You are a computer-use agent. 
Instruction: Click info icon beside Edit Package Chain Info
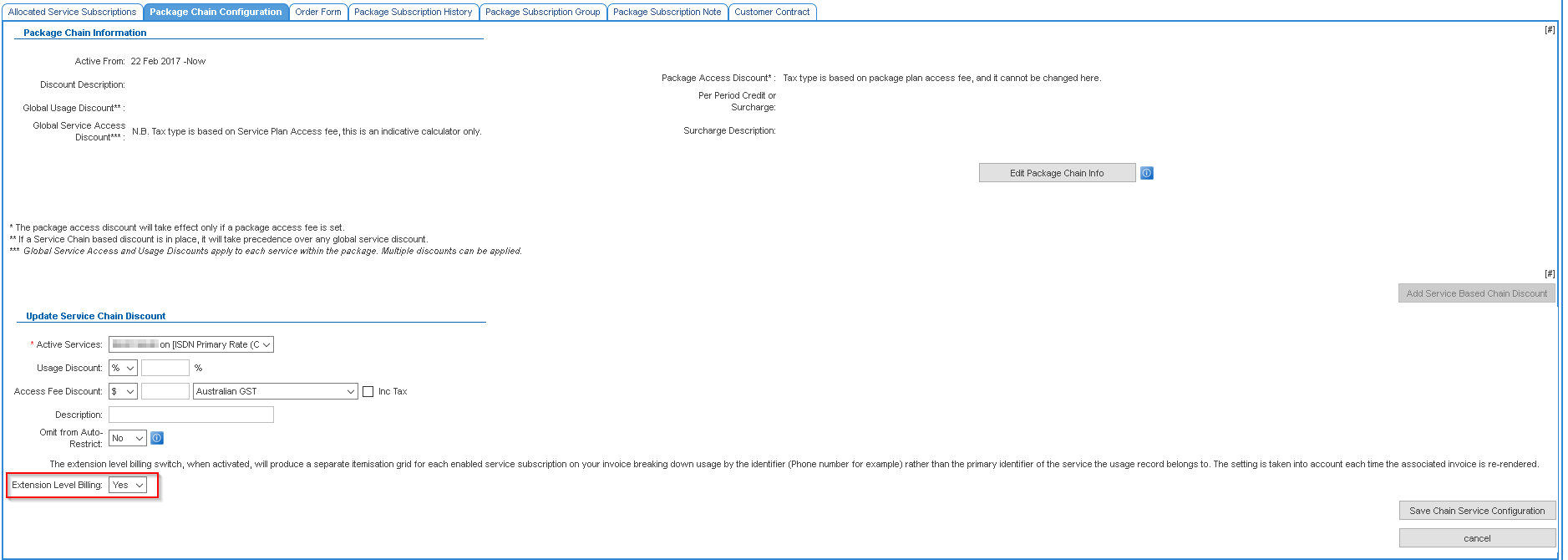1147,173
